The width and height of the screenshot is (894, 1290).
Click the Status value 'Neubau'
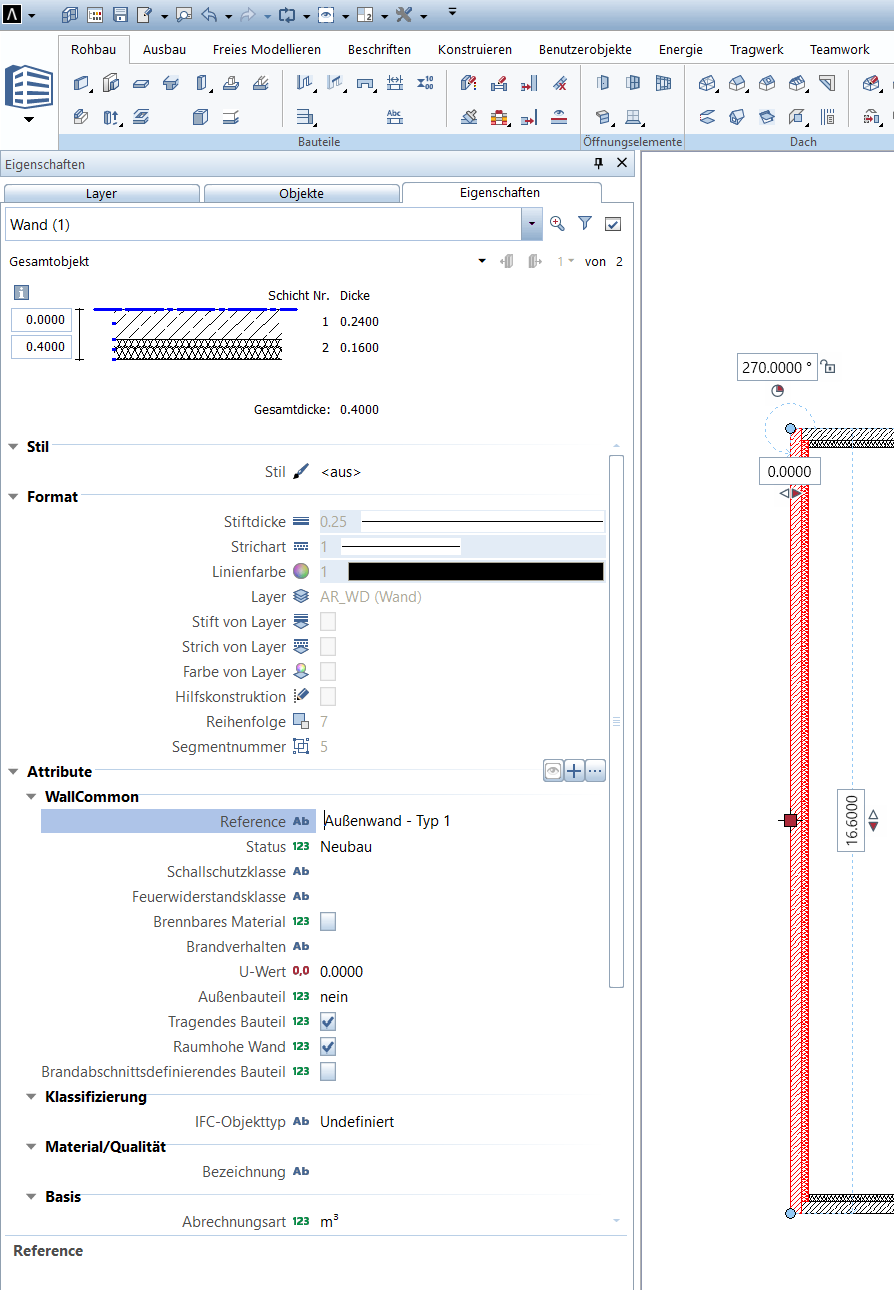pyautogui.click(x=346, y=847)
